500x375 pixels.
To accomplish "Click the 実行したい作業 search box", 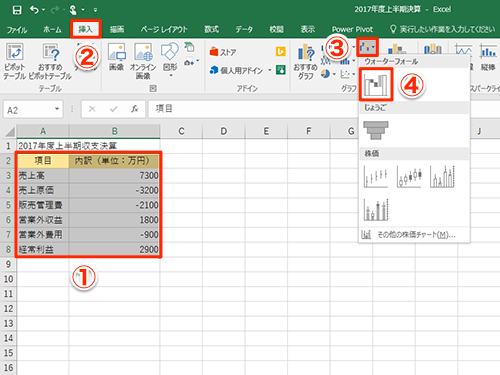I will click(443, 29).
